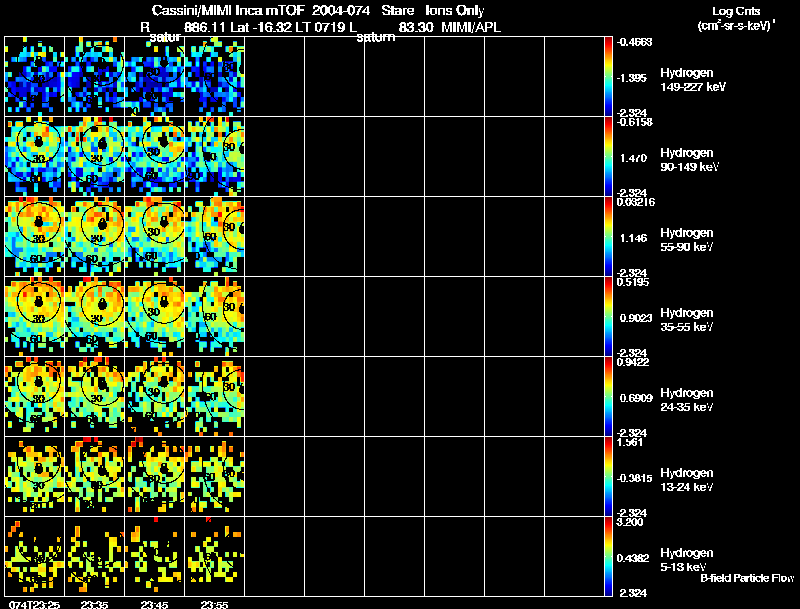This screenshot has width=800, height=609.
Task: Click the 35-55 keV map at 23:55
Action: (x=215, y=317)
